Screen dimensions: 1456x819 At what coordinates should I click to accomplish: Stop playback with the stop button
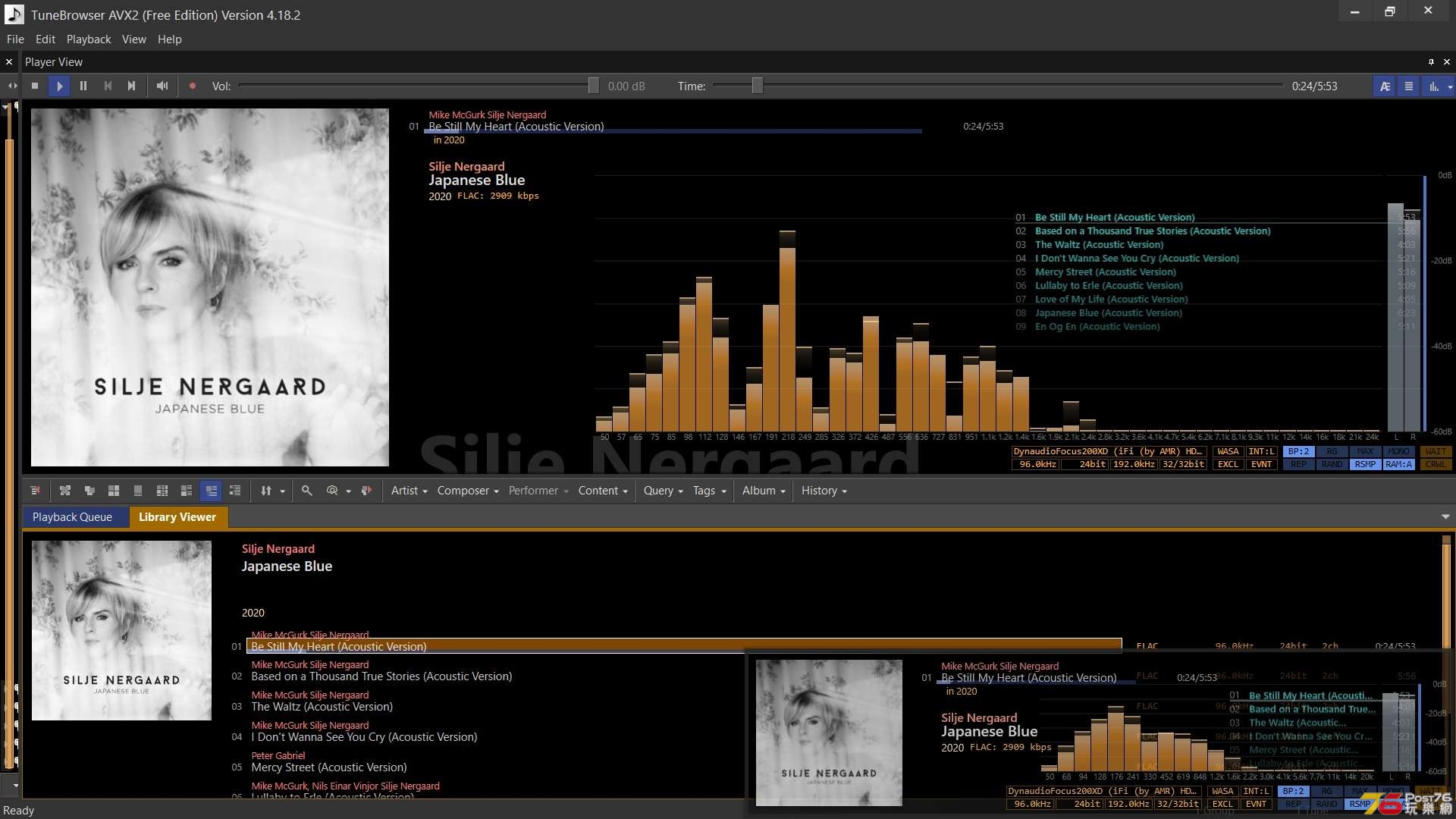point(35,86)
